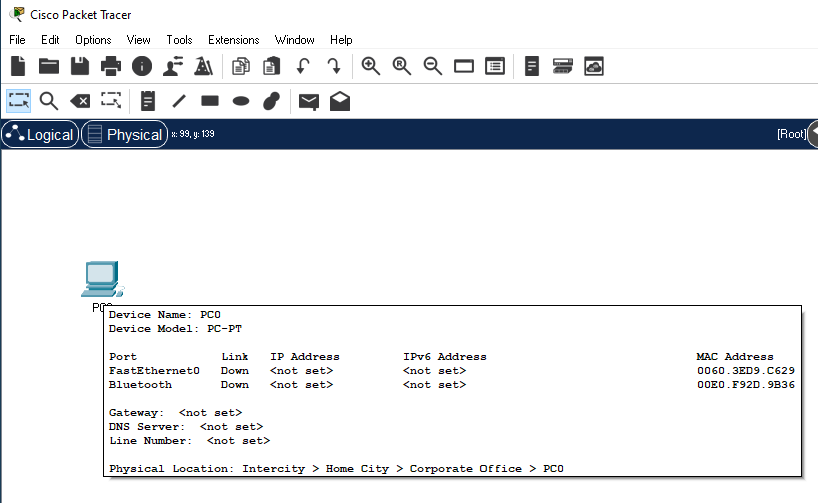Open the Options menu
Viewport: 818px width, 503px height.
[93, 40]
